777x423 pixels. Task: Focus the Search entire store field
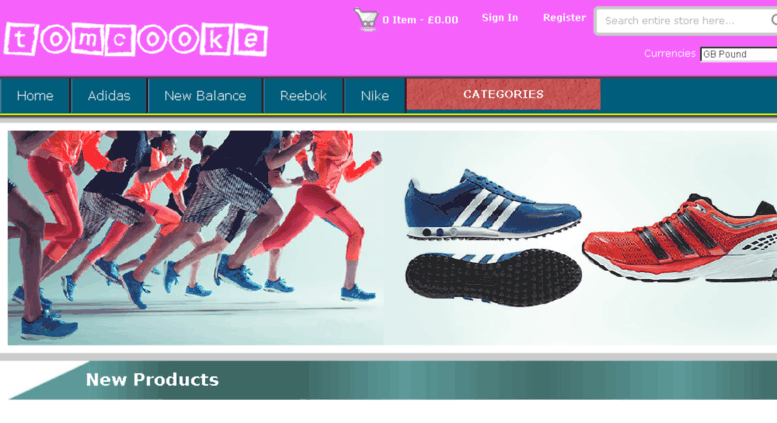click(x=684, y=21)
